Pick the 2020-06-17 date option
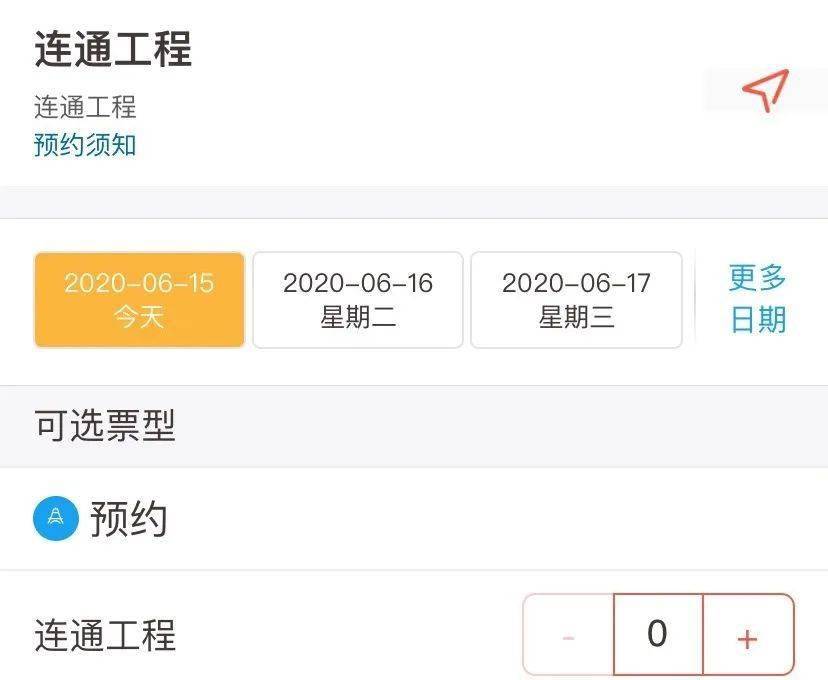 coord(576,300)
